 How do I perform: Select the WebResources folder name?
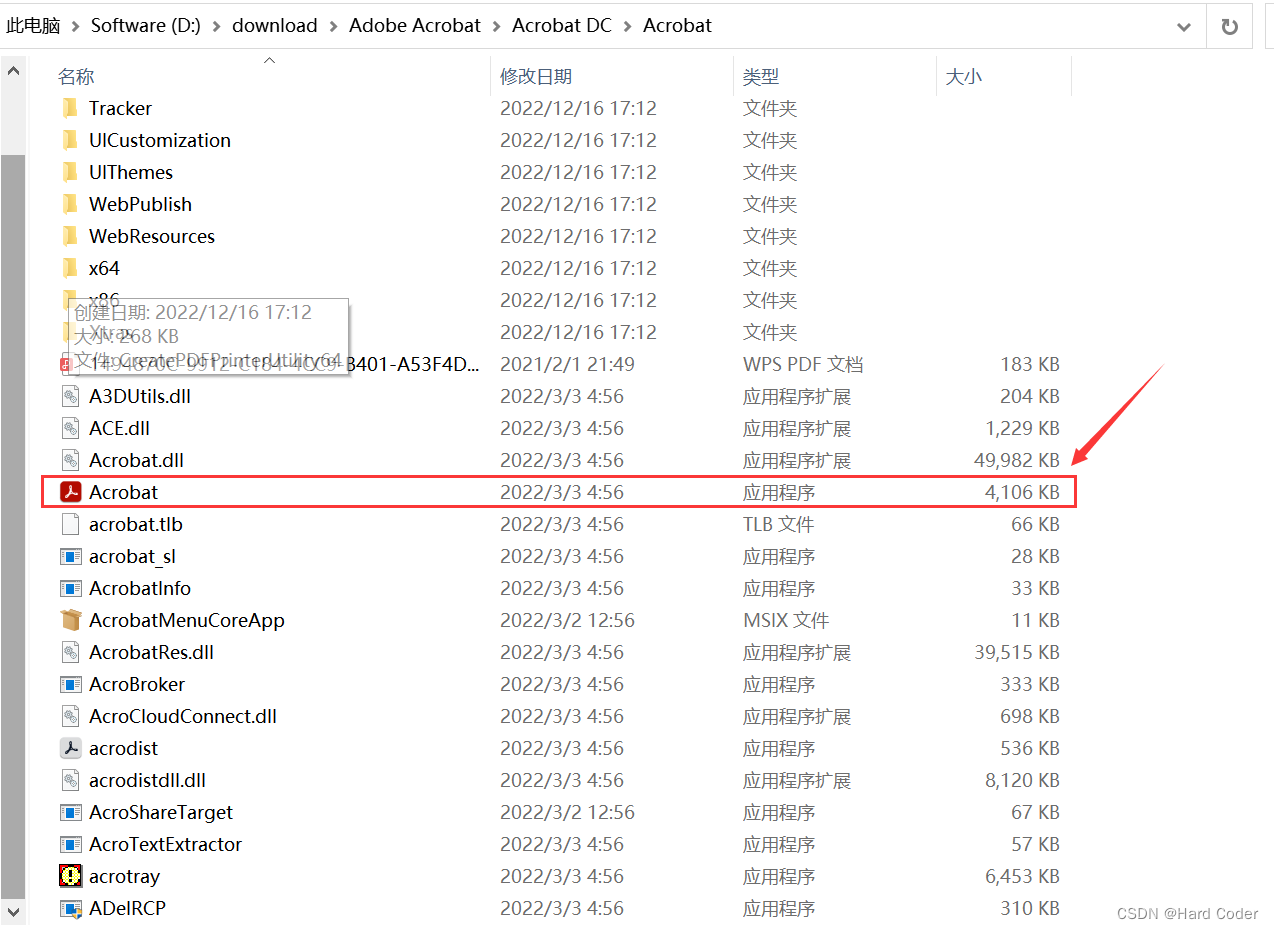(x=152, y=236)
